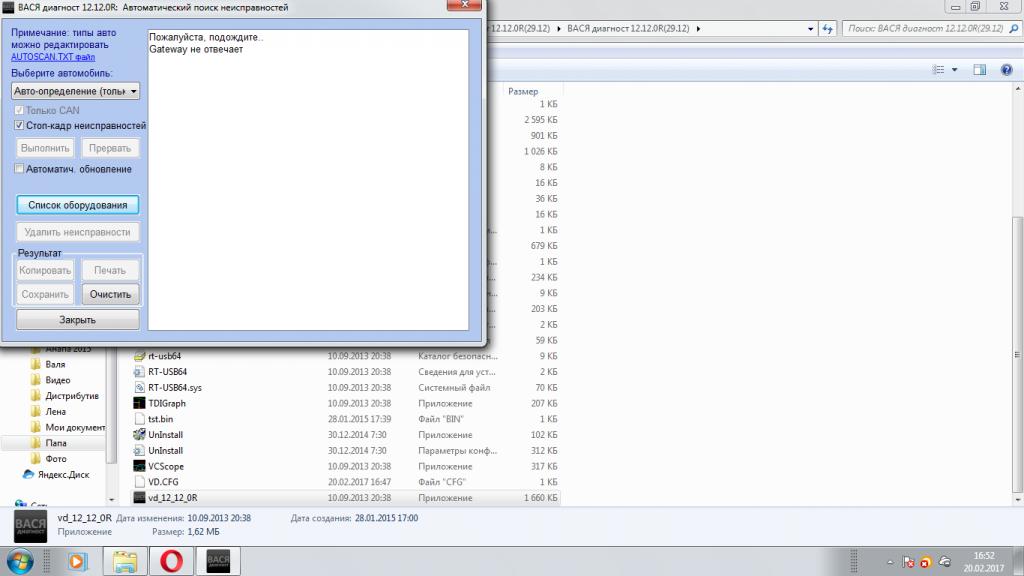Open the rt-usb64 security catalog file icon
The height and width of the screenshot is (576, 1024).
click(x=139, y=356)
